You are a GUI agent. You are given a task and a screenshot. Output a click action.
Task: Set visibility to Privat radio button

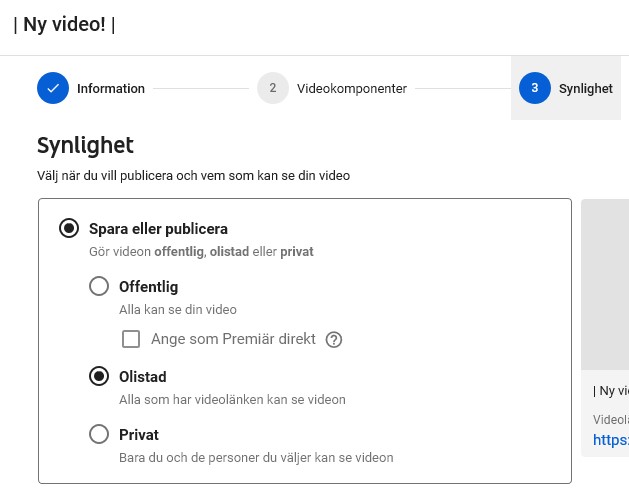(99, 434)
